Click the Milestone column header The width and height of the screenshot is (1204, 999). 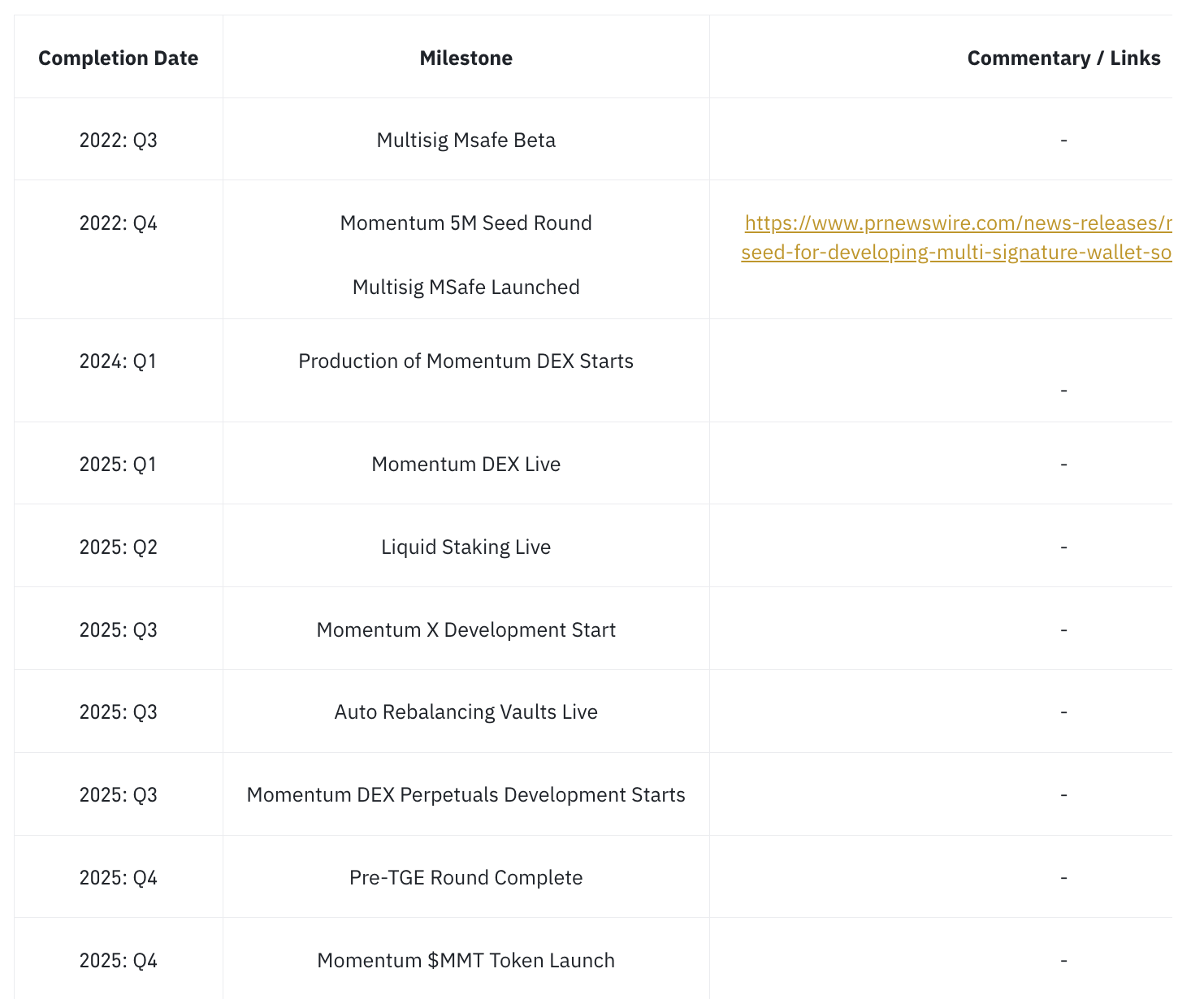[x=466, y=58]
